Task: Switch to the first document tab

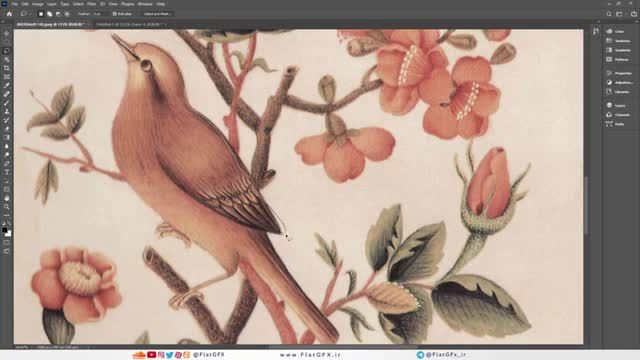Action: click(x=50, y=24)
